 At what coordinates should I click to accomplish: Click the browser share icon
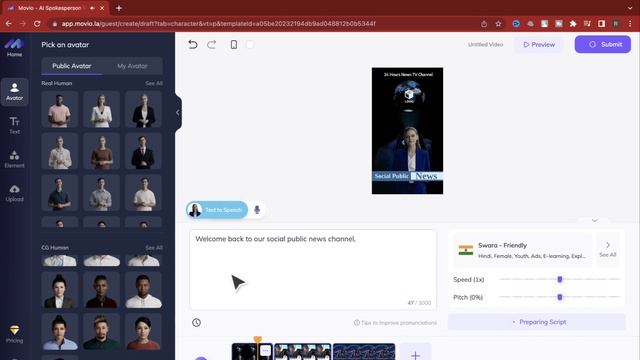click(484, 24)
